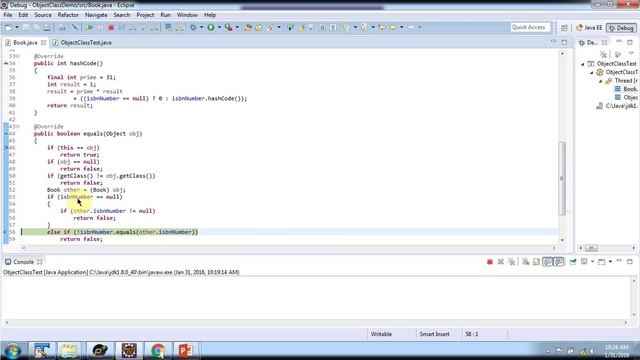Screen dimensions: 640x360
Task: Terminate the process from Console toolbar
Action: click(490, 262)
